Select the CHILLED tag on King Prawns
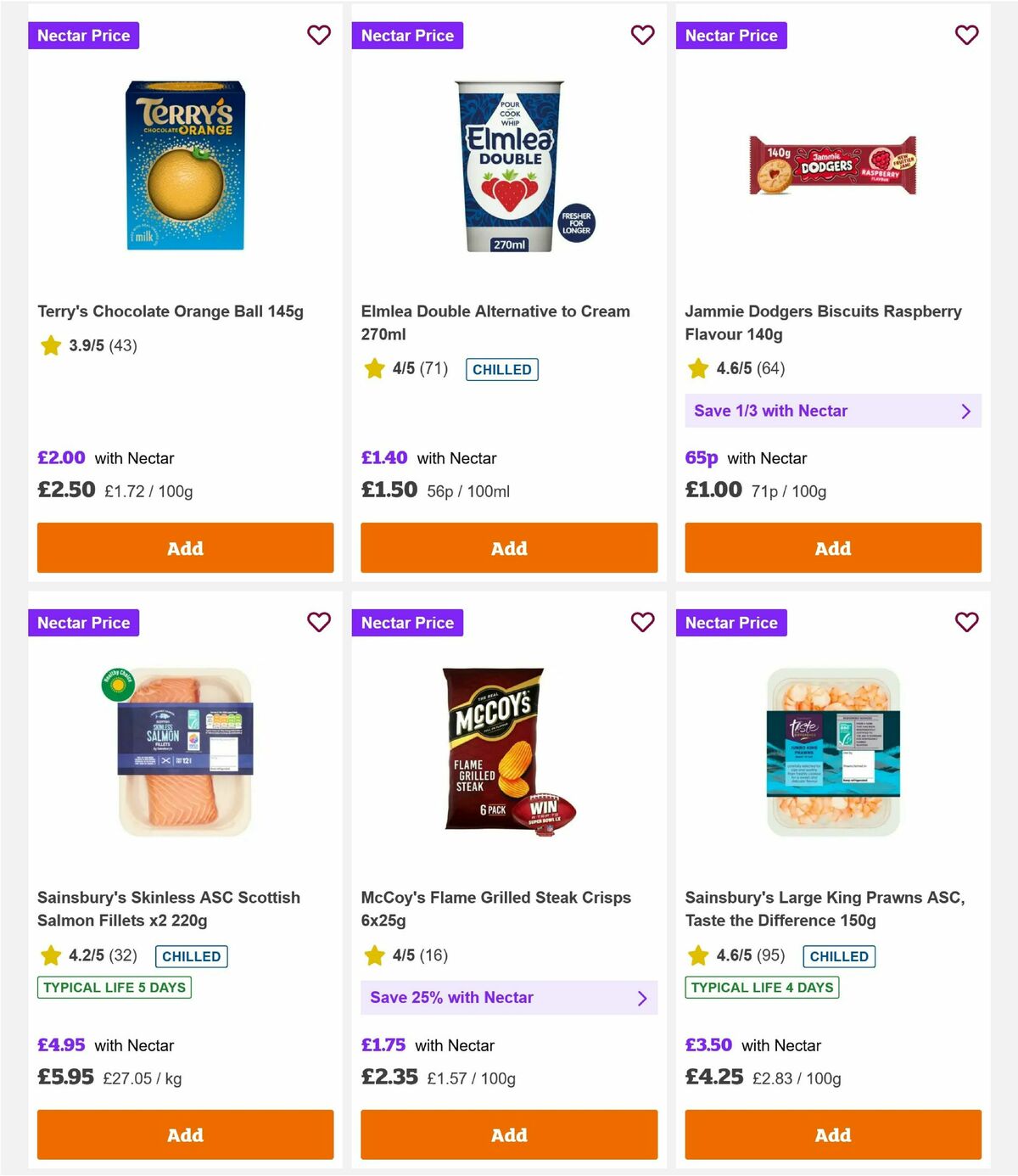Viewport: 1018px width, 1176px height. tap(839, 956)
